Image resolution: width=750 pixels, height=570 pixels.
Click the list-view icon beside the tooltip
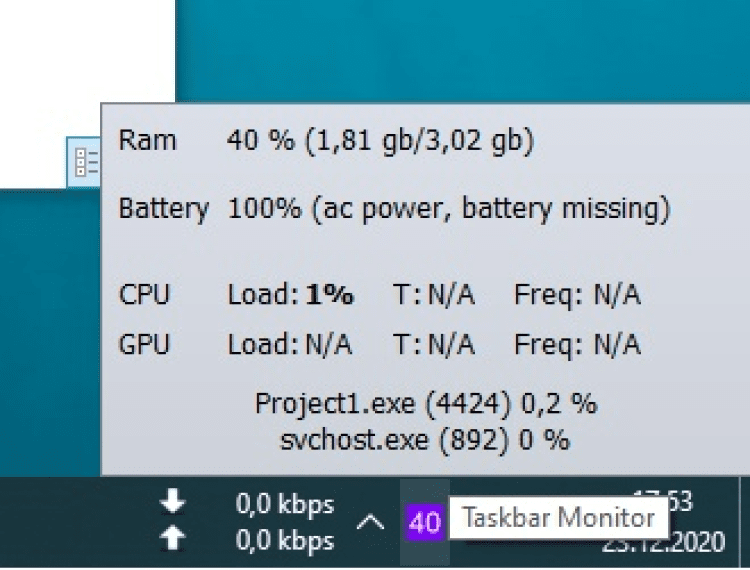[x=85, y=161]
